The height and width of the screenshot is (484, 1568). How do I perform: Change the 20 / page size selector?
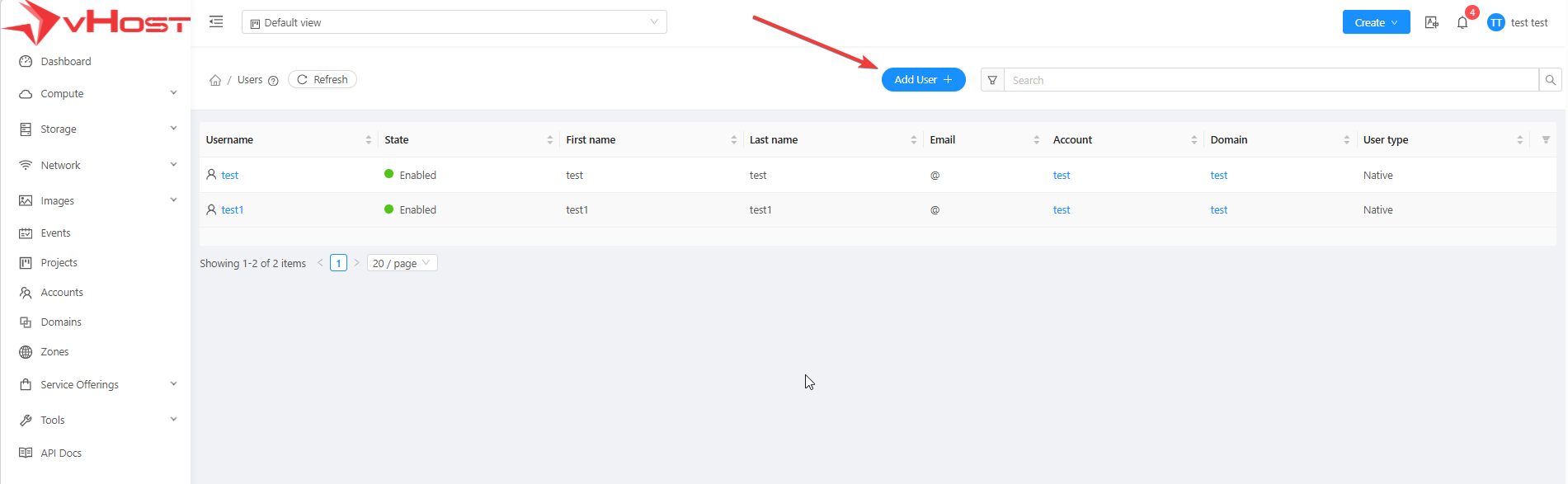(x=402, y=263)
